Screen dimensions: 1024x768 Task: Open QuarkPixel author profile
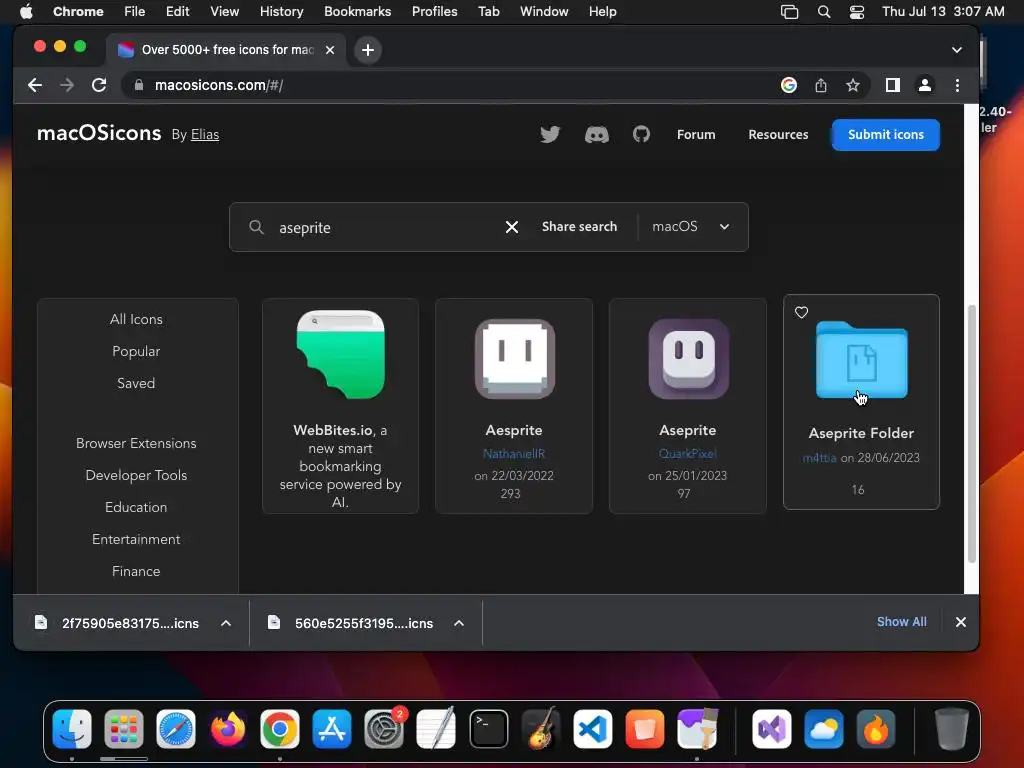(x=688, y=454)
